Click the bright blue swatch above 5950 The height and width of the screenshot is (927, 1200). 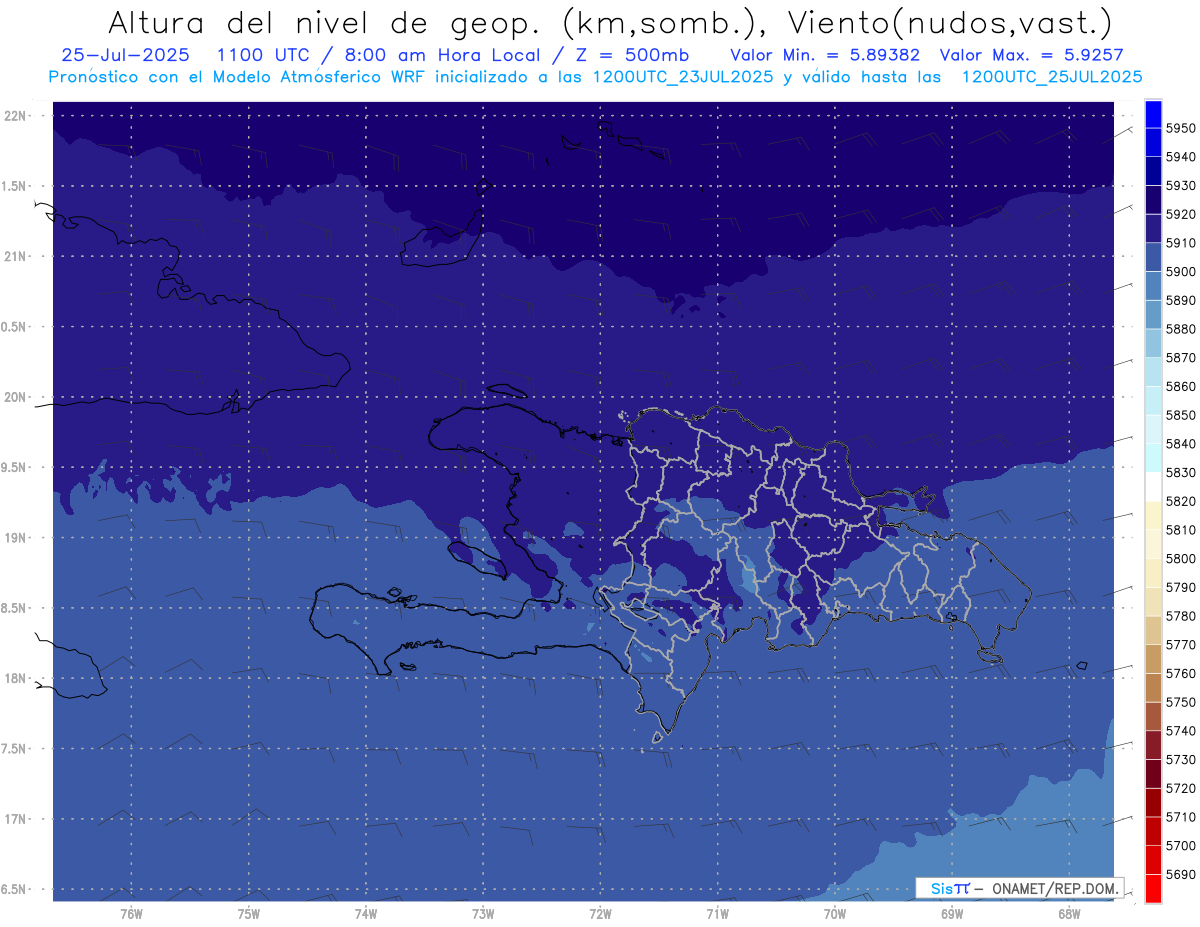(x=1152, y=114)
